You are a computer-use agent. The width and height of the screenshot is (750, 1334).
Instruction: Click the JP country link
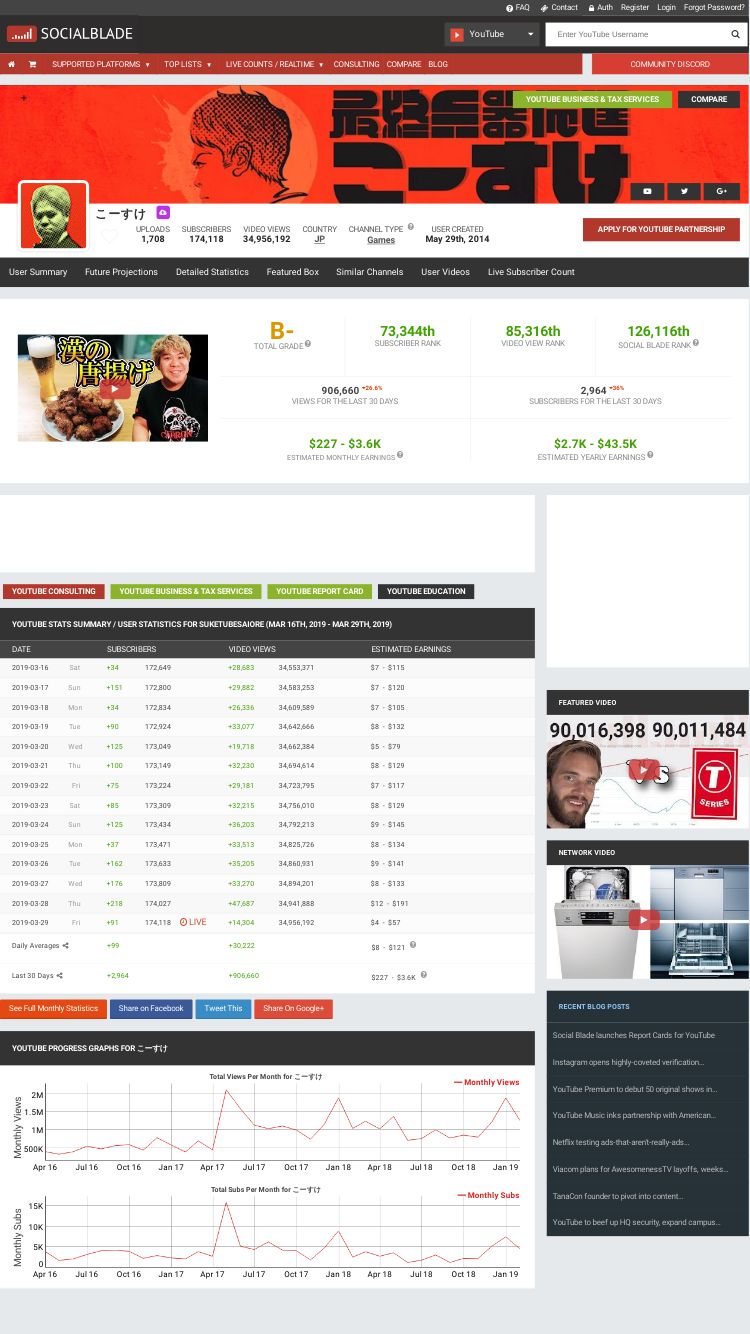coord(319,240)
